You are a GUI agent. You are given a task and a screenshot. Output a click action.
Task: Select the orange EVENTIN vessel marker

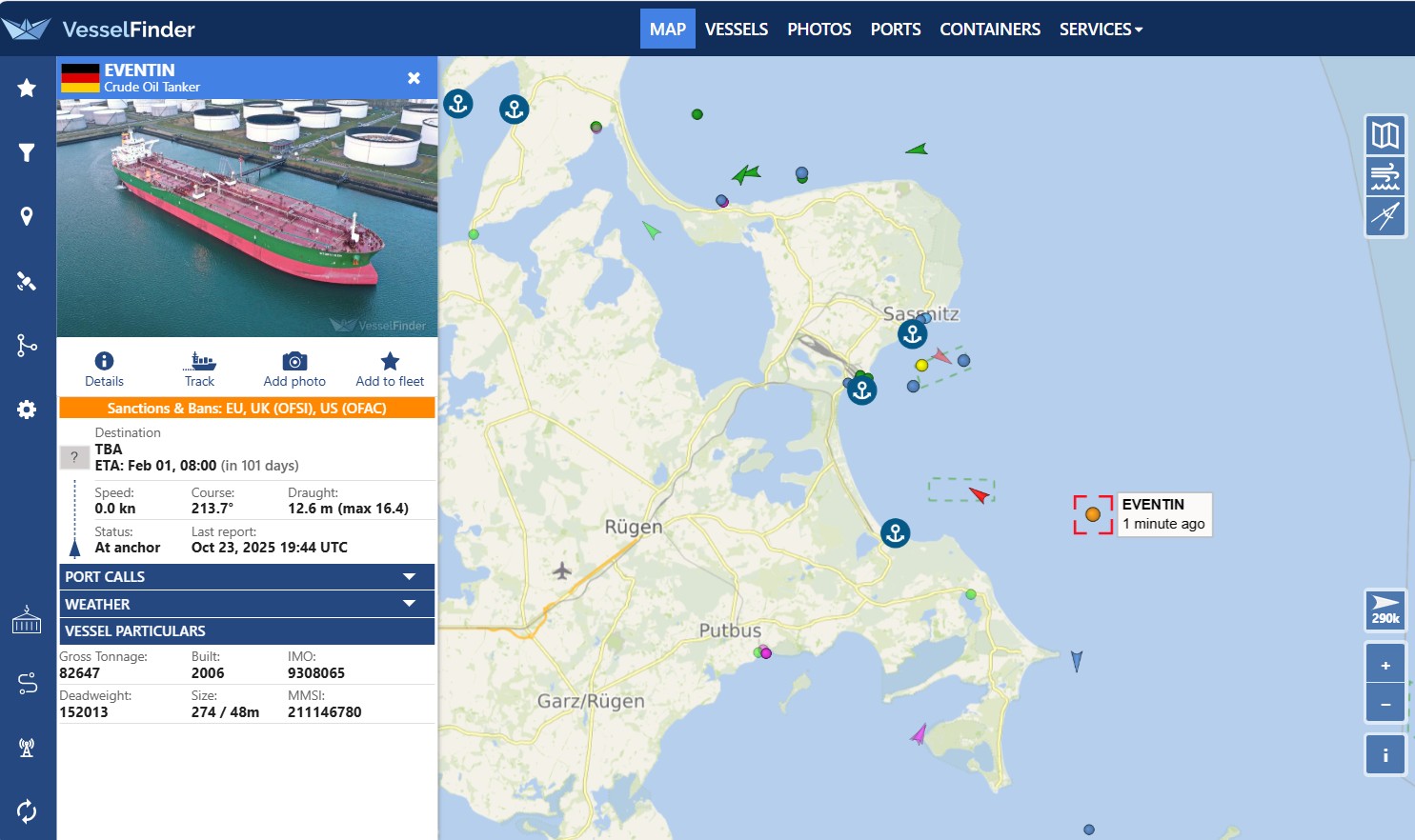(1093, 514)
